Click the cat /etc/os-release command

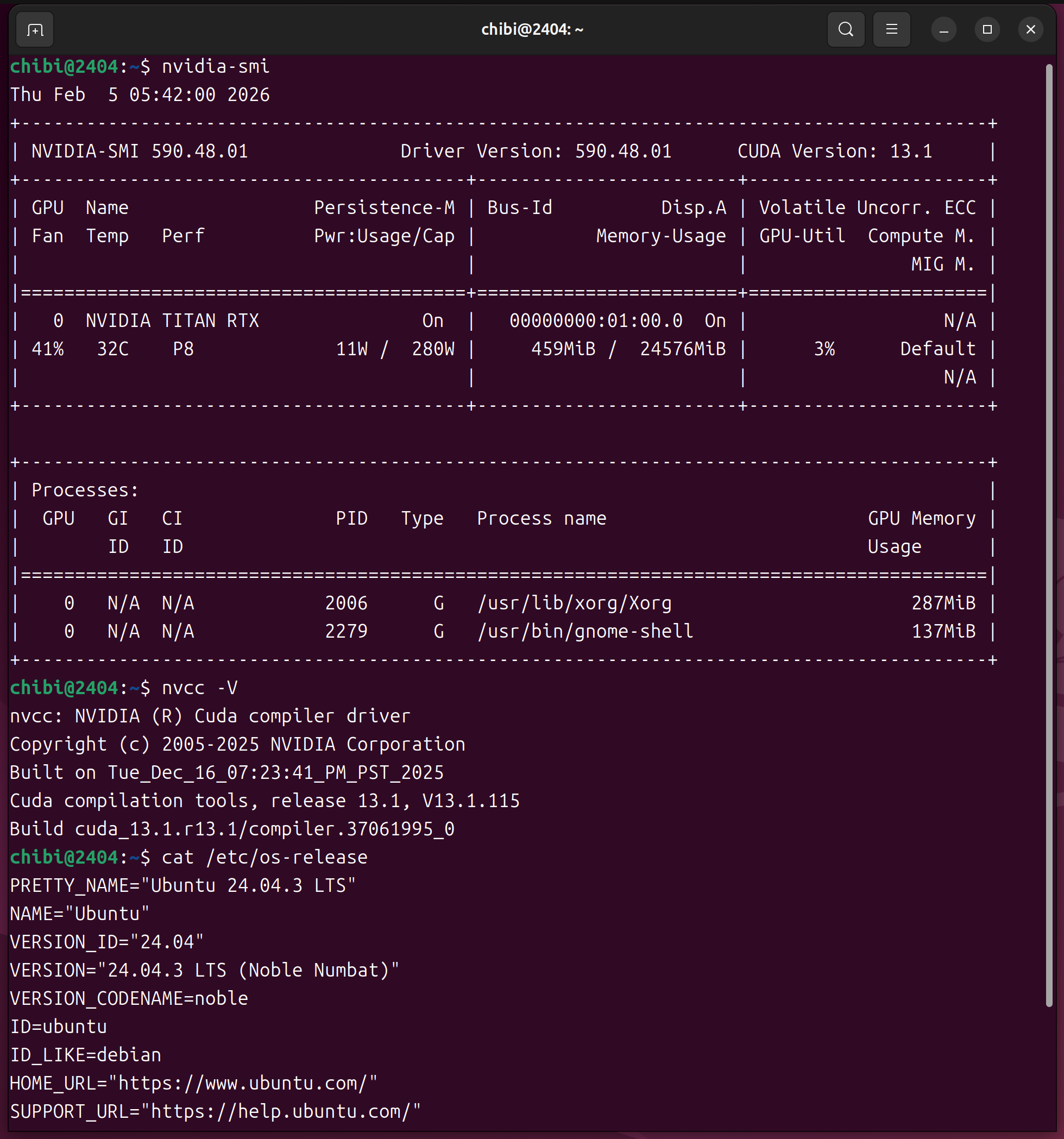[x=264, y=857]
